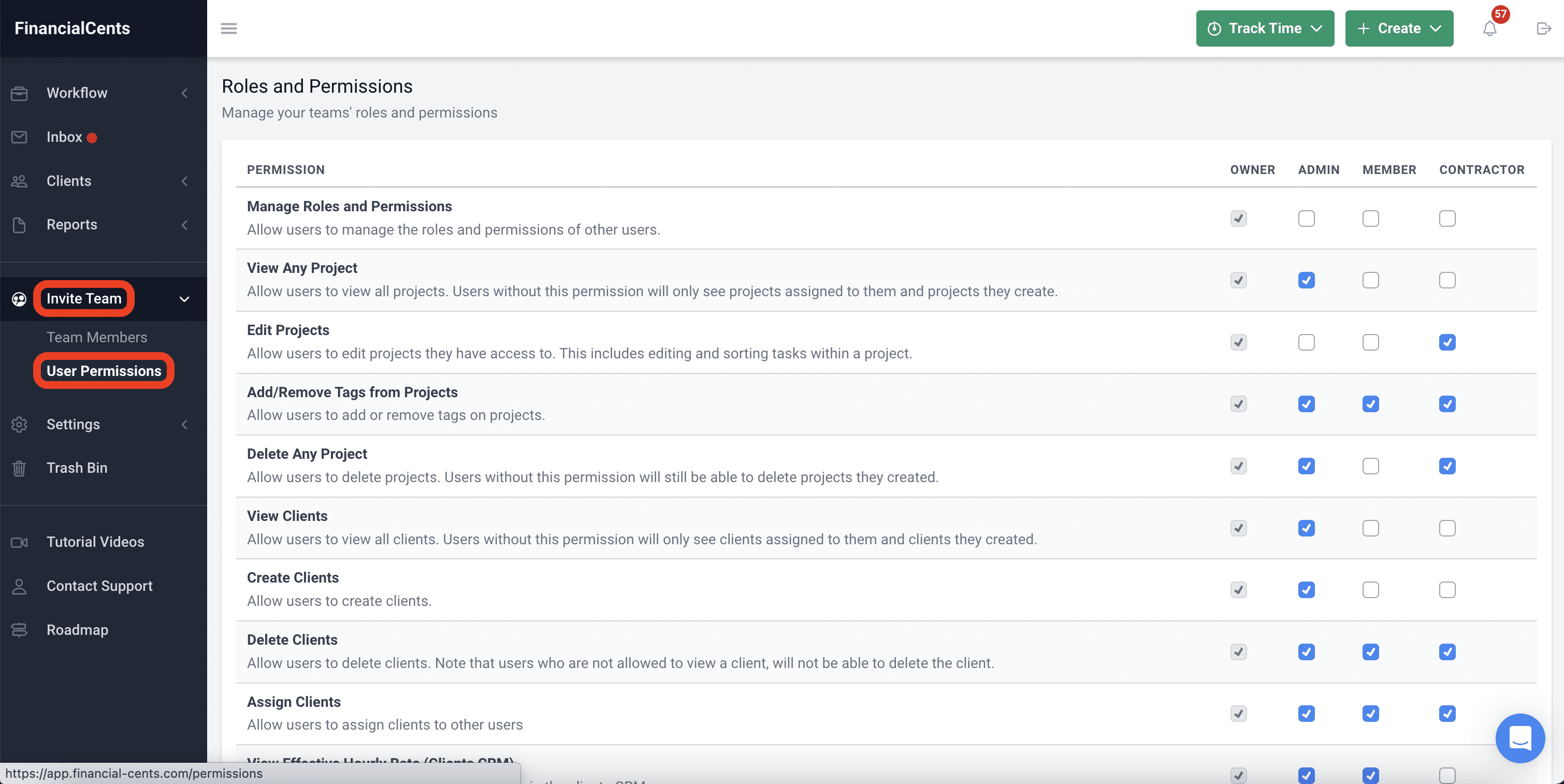Click the Roadmap signpost icon
Image resolution: width=1564 pixels, height=784 pixels.
[20, 630]
